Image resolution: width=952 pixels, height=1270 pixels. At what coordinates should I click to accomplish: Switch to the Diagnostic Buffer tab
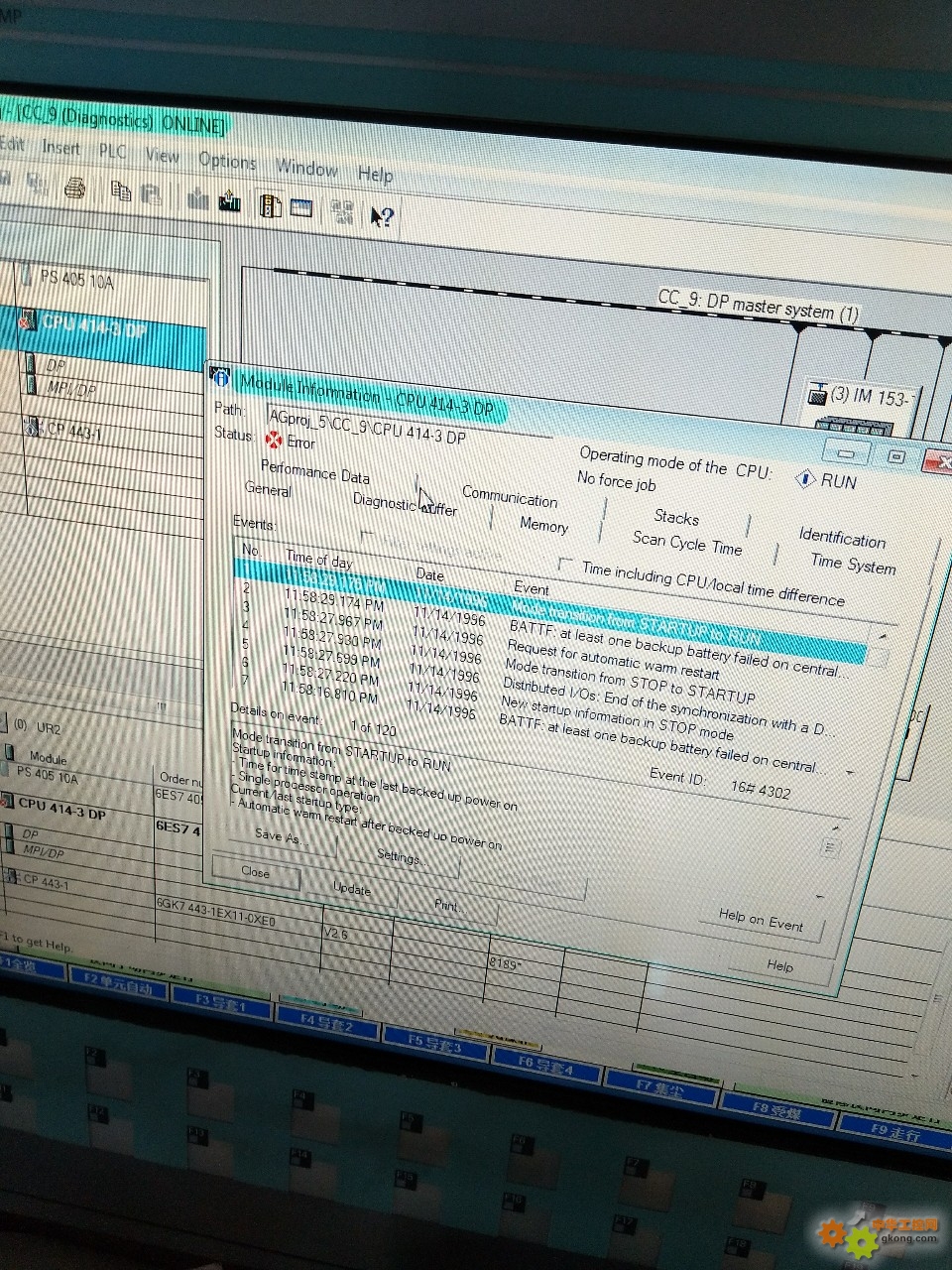405,505
